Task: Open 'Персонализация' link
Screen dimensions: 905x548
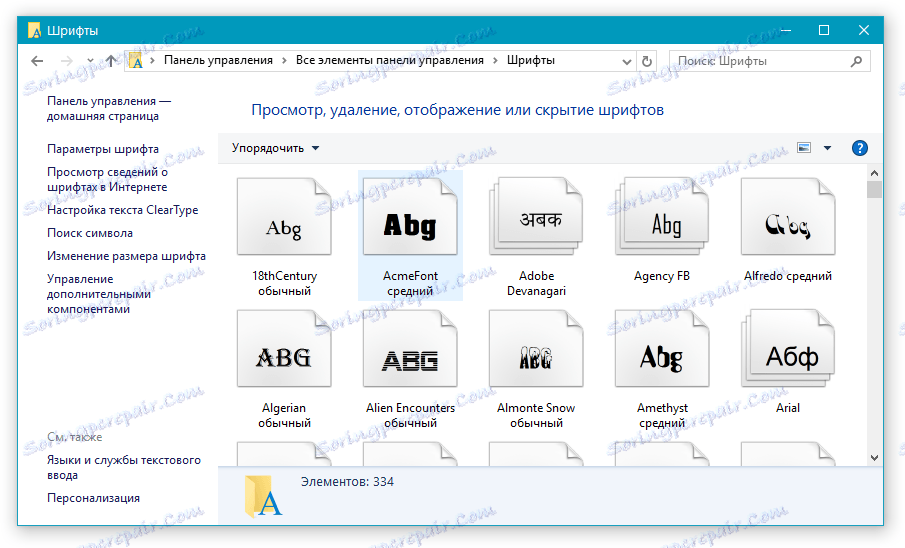Action: 94,498
